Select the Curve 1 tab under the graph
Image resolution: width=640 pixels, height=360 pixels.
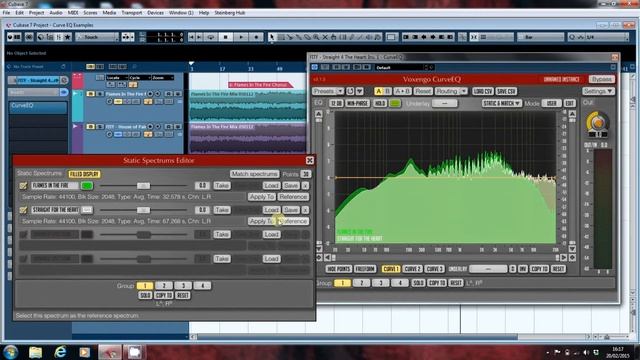(391, 269)
